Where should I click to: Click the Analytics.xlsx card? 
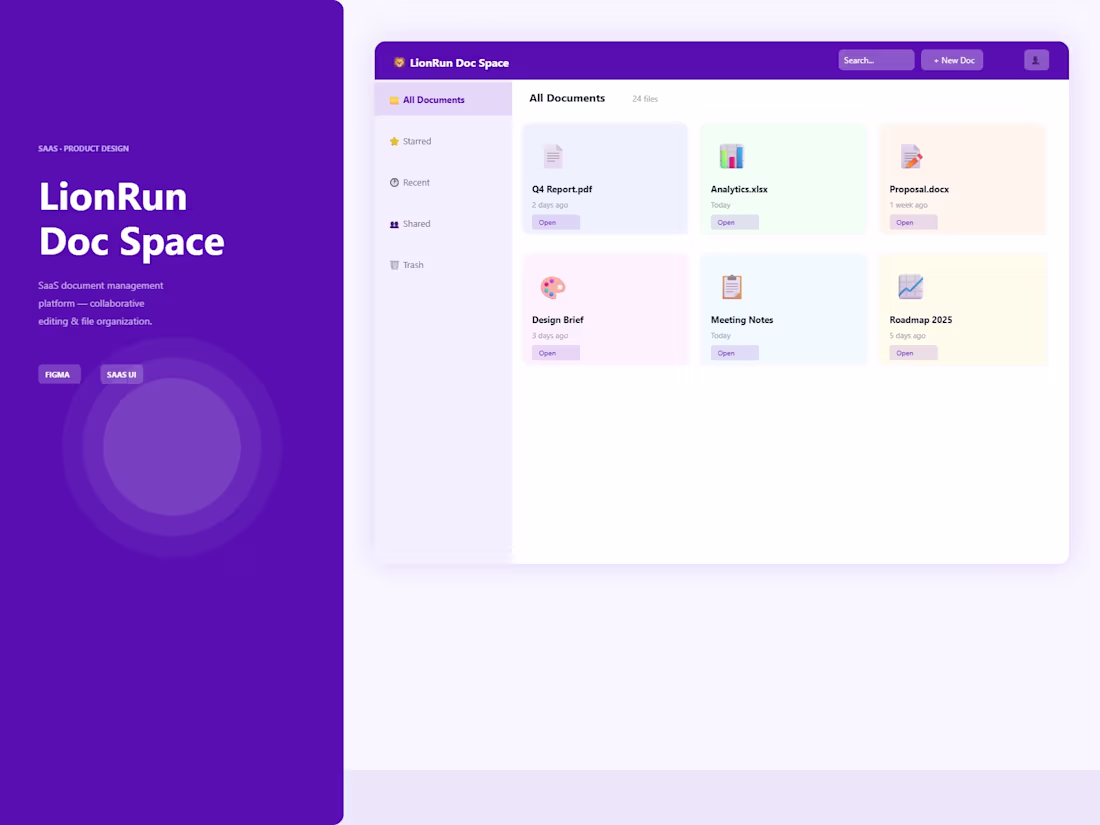click(x=783, y=178)
